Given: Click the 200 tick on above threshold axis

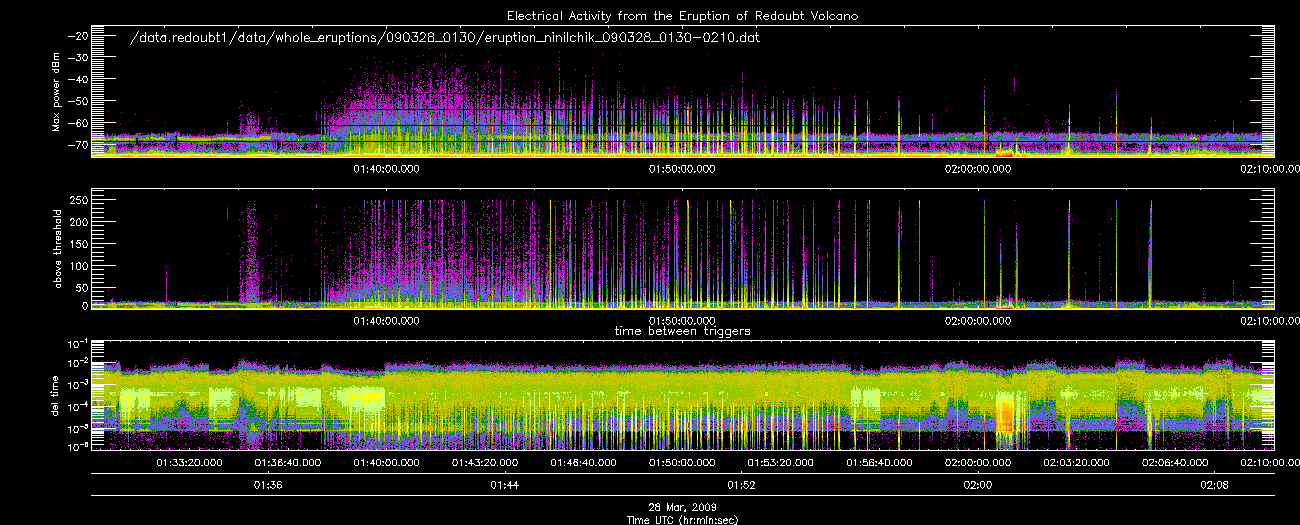Looking at the screenshot, I should [80, 221].
